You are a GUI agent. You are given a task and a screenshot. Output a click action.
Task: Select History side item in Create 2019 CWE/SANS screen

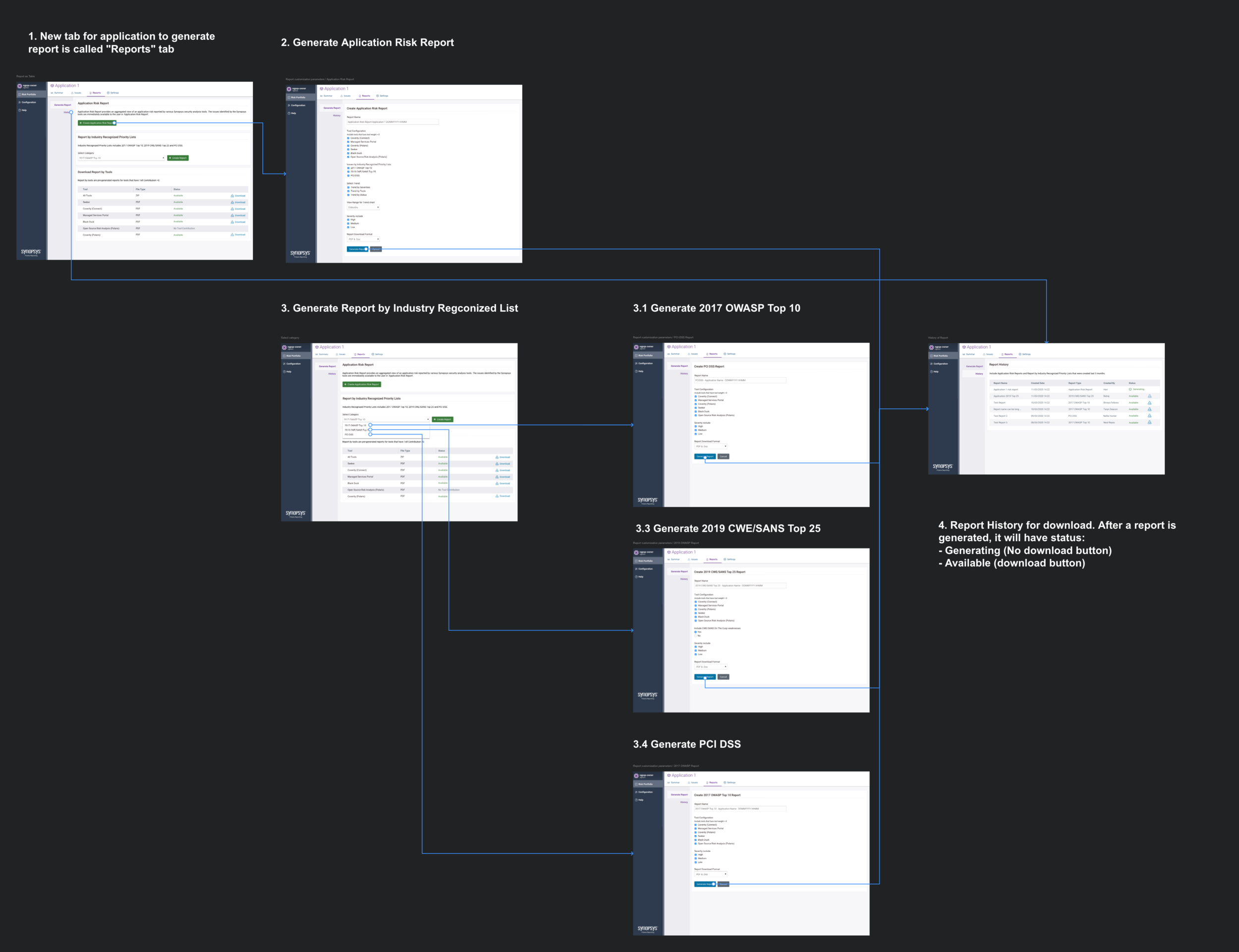[684, 579]
